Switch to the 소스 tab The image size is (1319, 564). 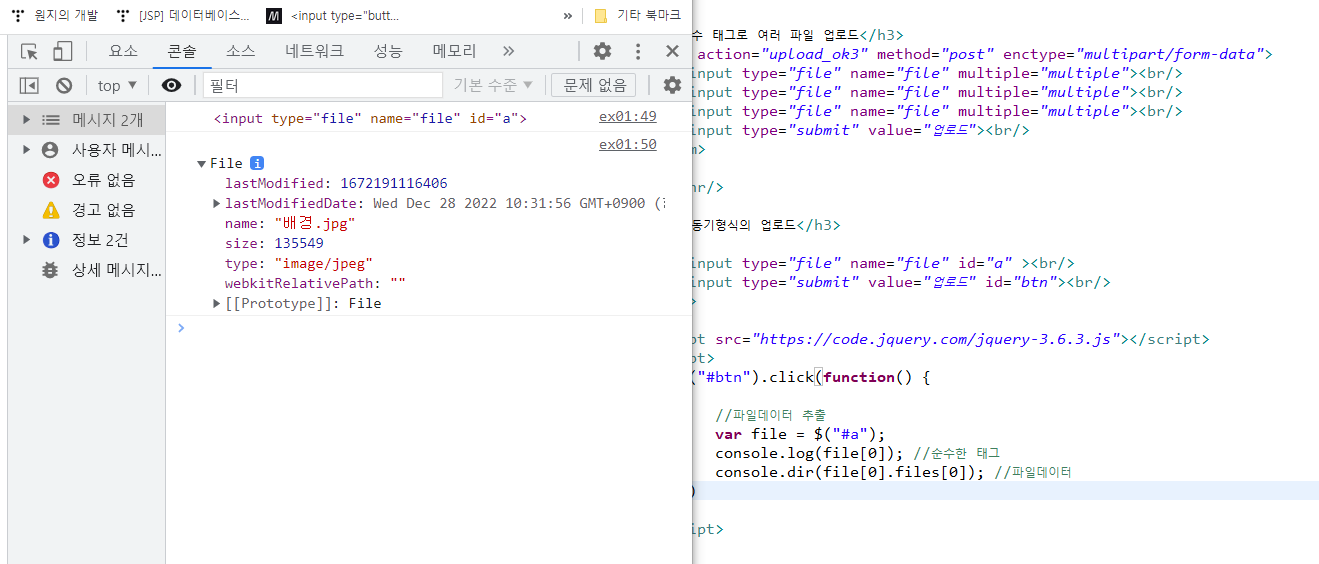(x=240, y=51)
